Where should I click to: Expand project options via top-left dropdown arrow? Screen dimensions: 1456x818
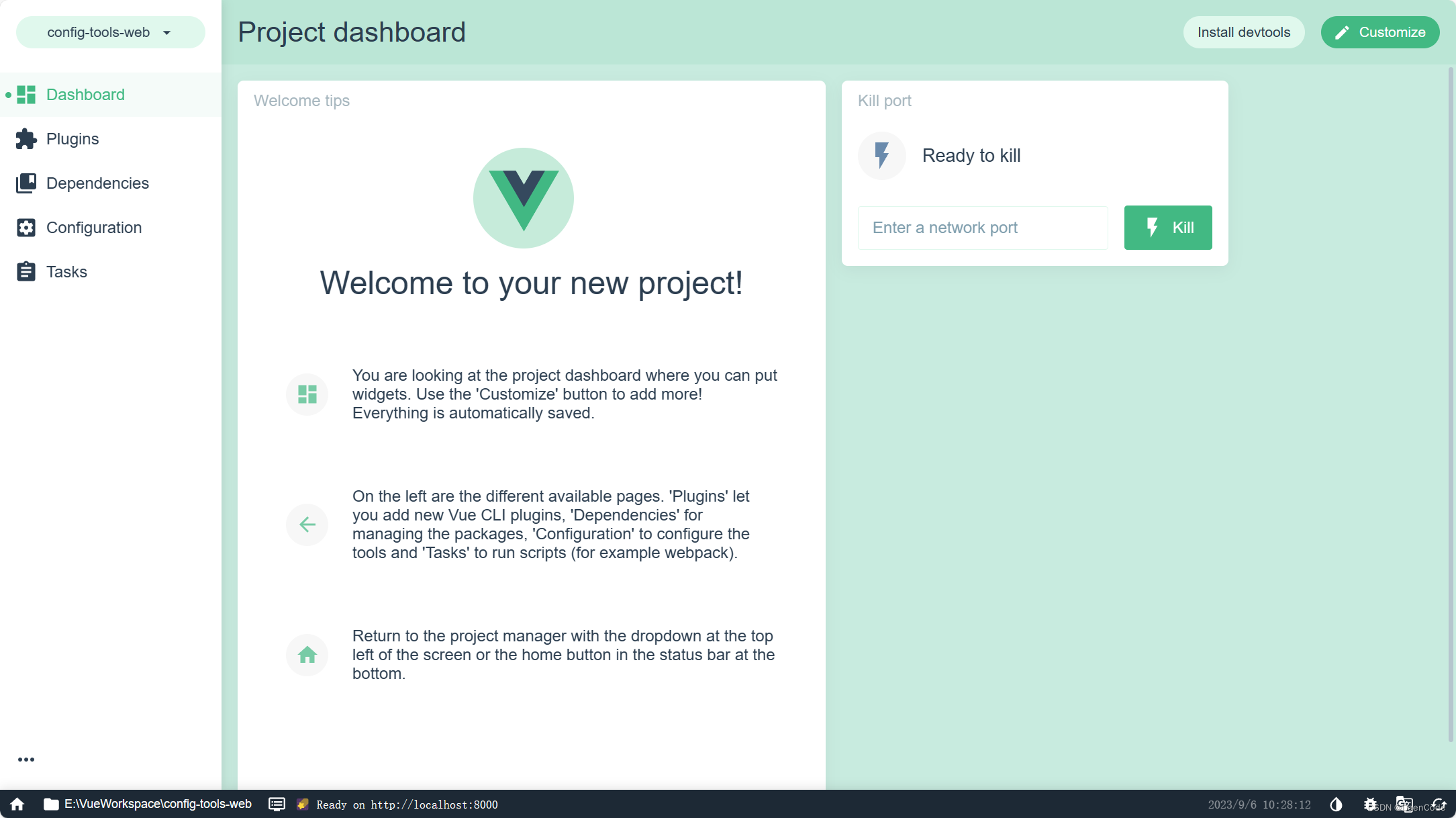[168, 32]
